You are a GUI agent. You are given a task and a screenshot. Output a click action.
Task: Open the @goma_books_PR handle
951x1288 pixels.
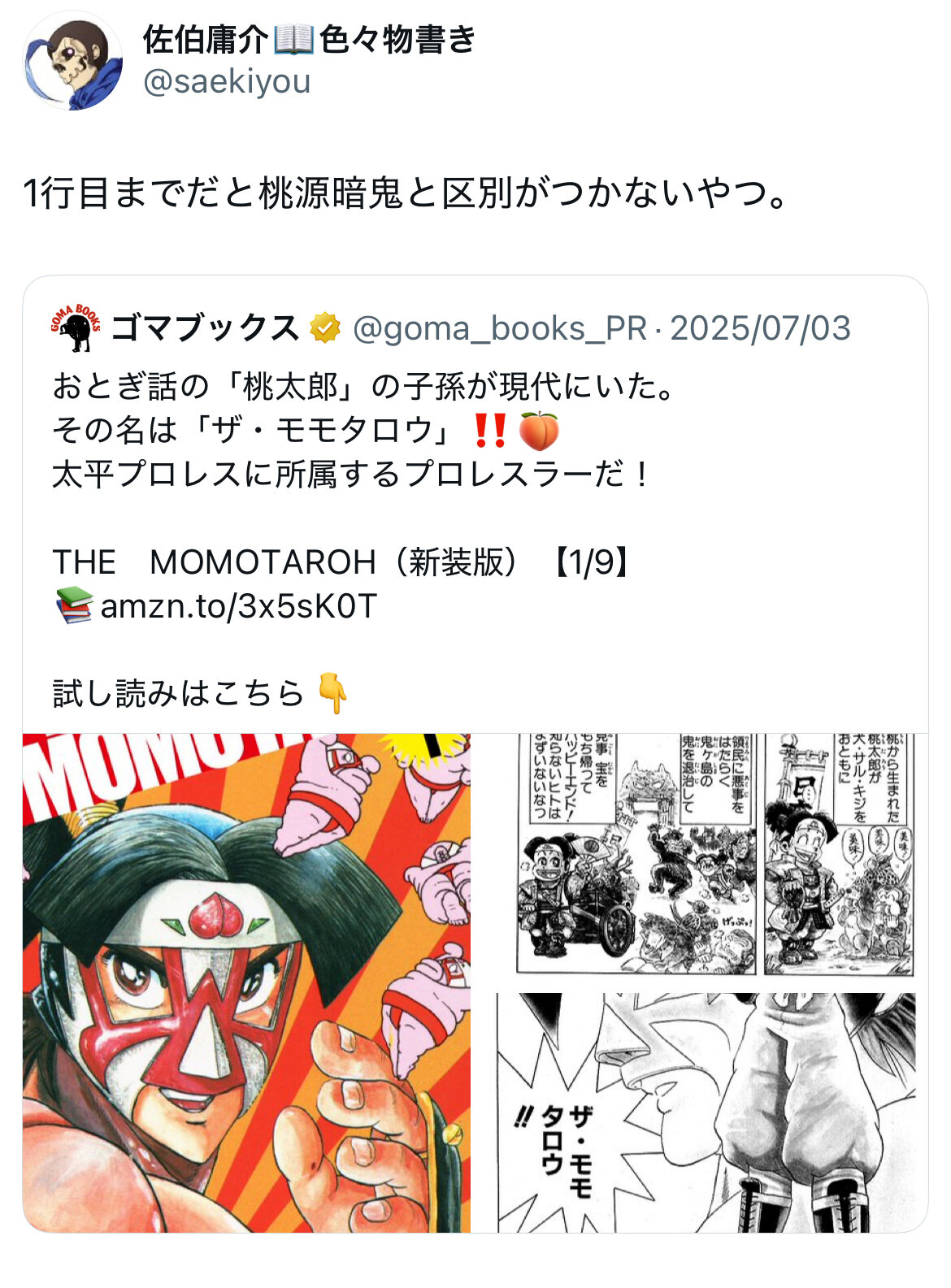pos(500,328)
